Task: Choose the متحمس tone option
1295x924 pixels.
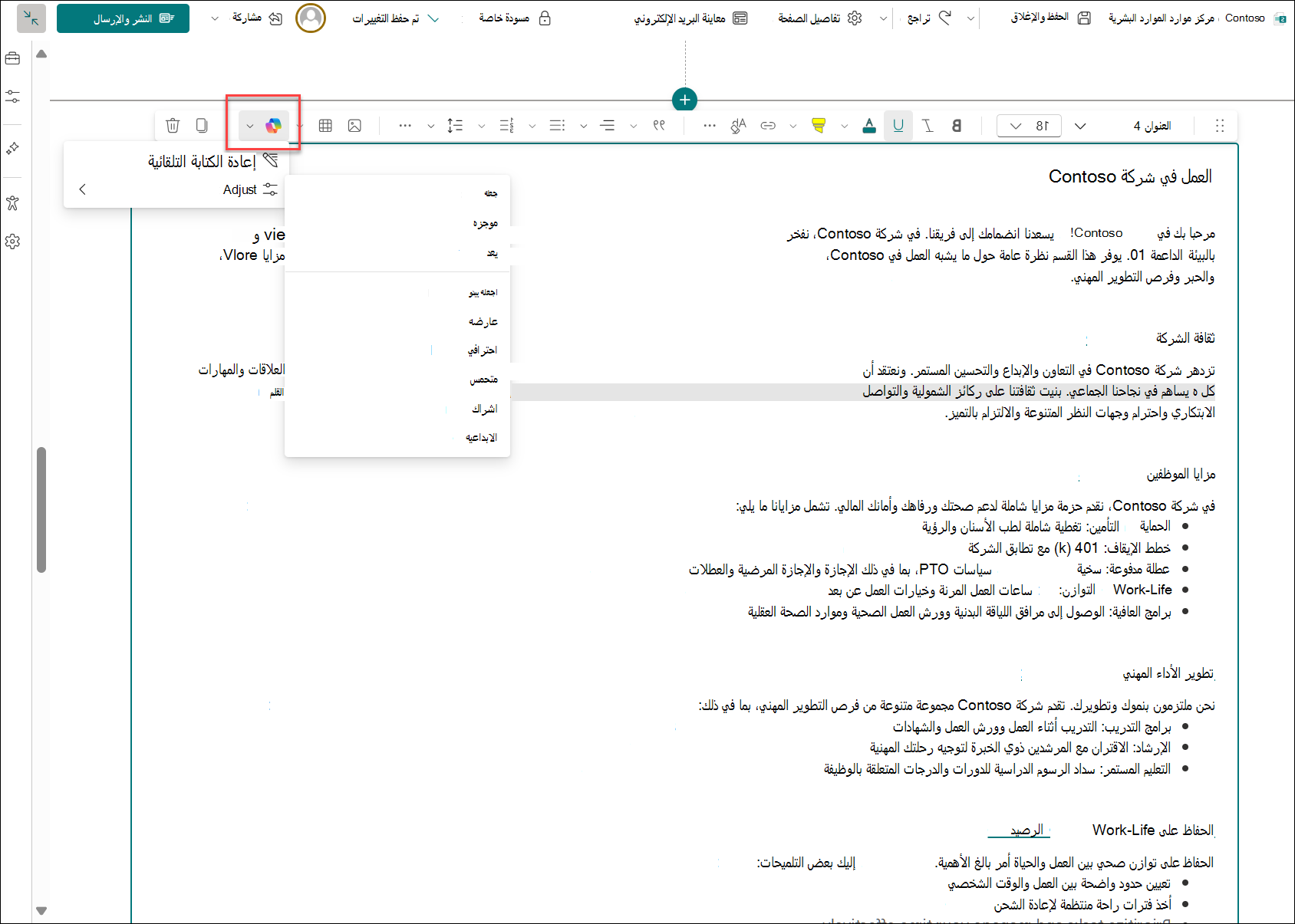Action: pos(397,380)
